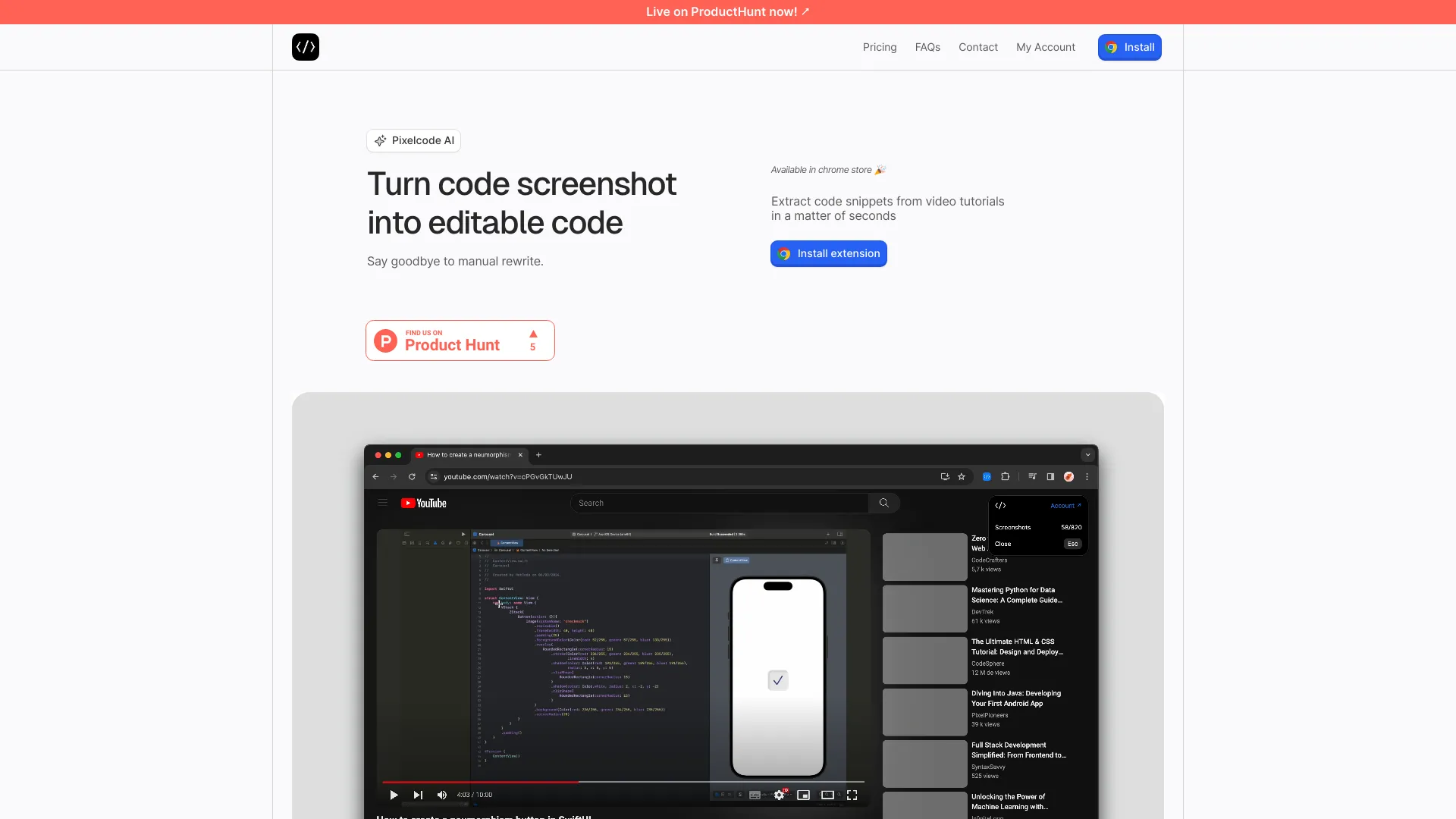Select the FAQs menu item

(x=927, y=47)
